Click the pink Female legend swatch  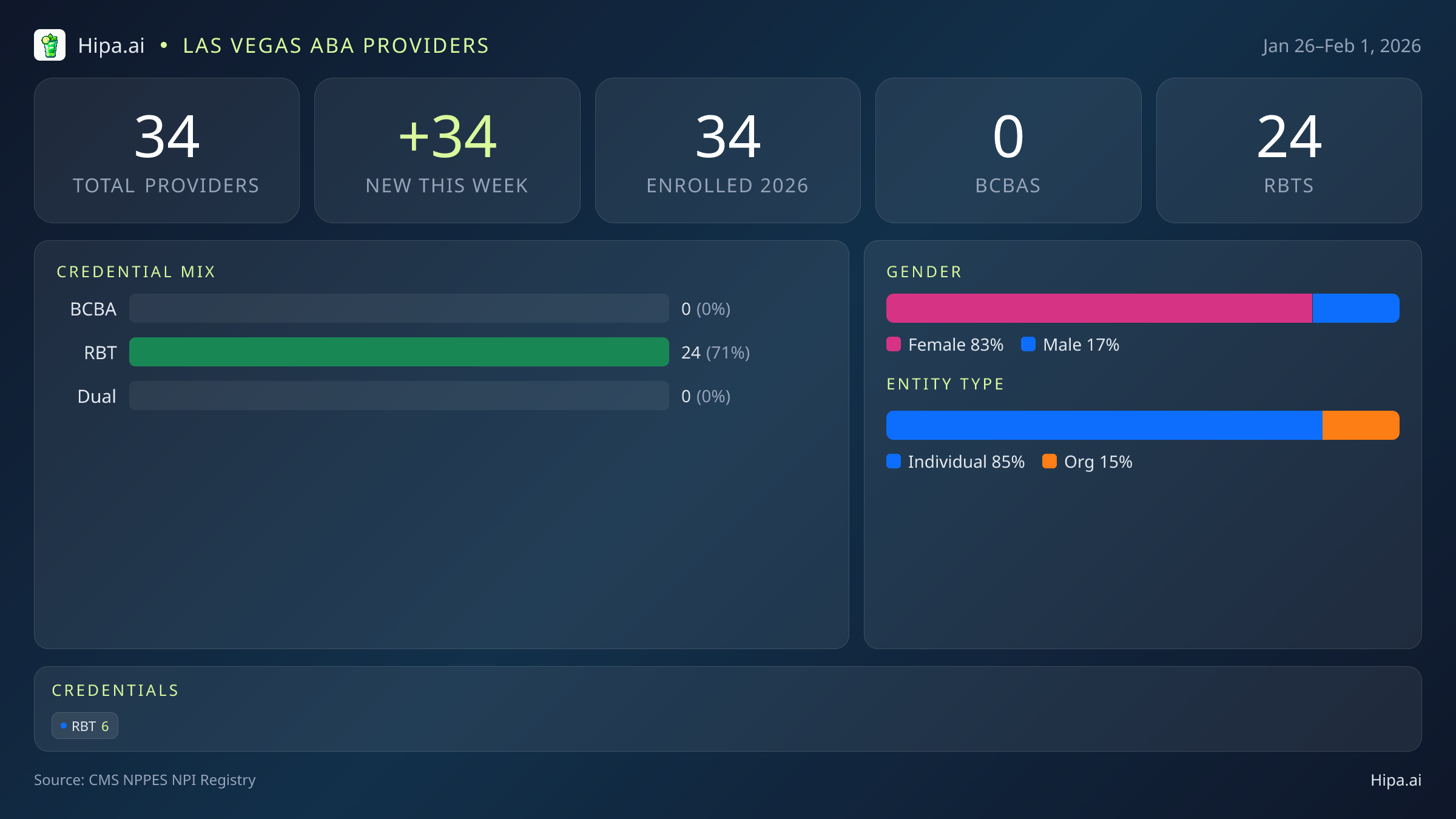pyautogui.click(x=894, y=345)
